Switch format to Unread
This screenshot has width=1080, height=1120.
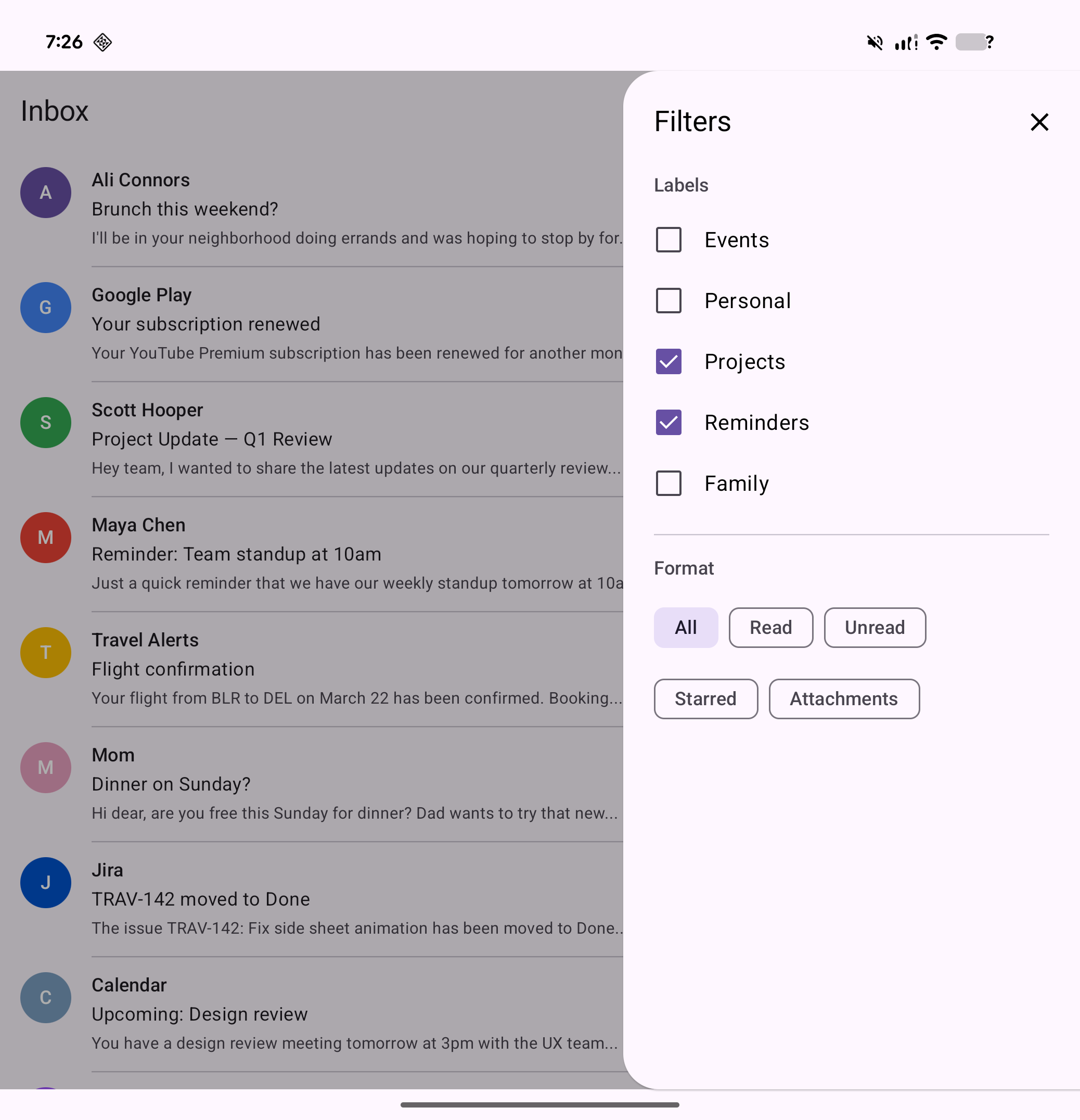click(875, 628)
